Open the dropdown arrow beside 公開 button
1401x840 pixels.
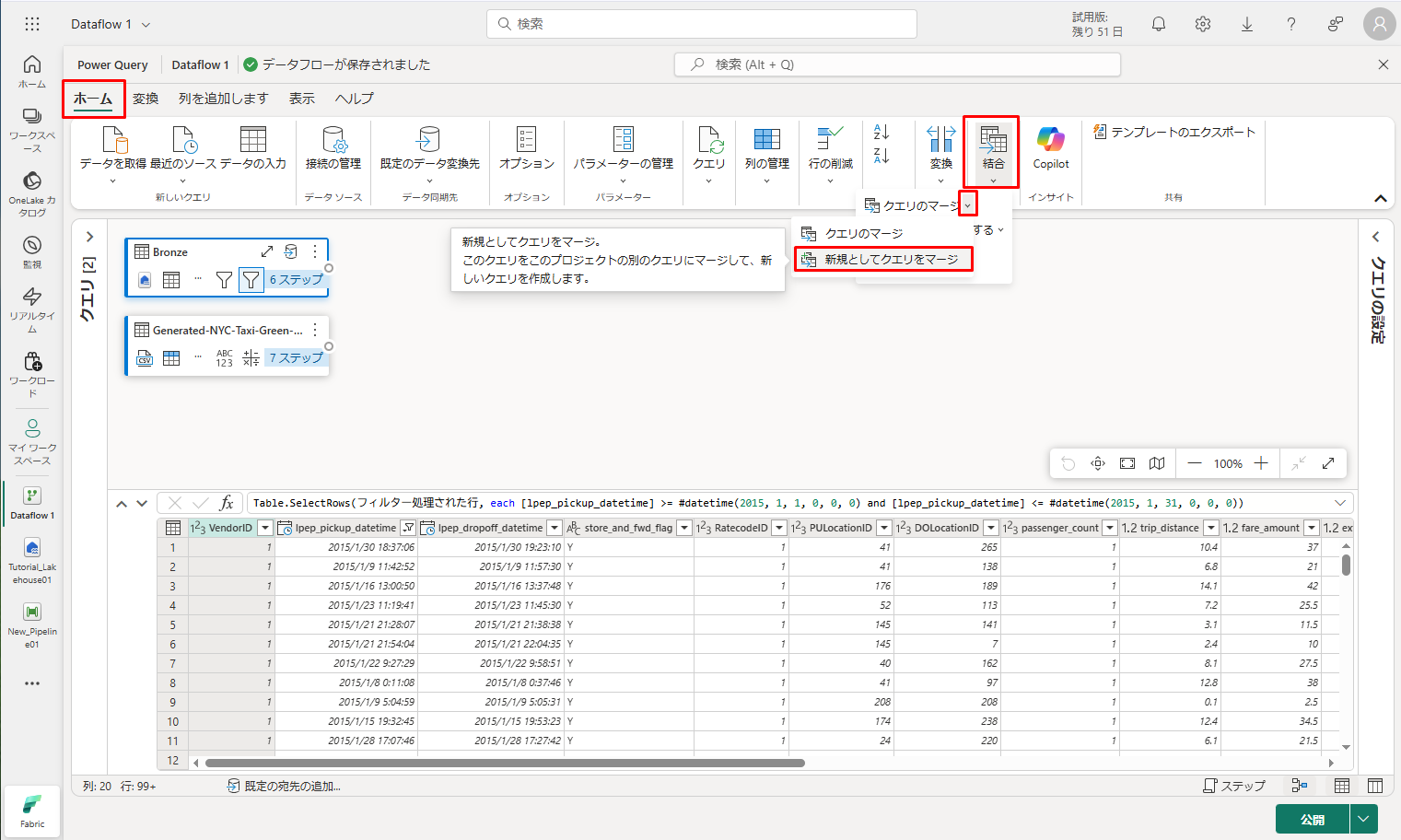[x=1363, y=818]
